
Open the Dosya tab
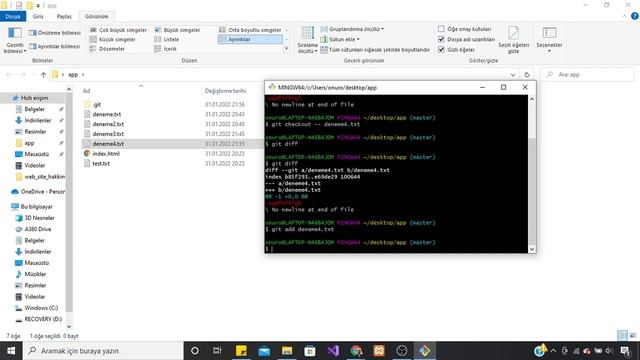coord(13,16)
